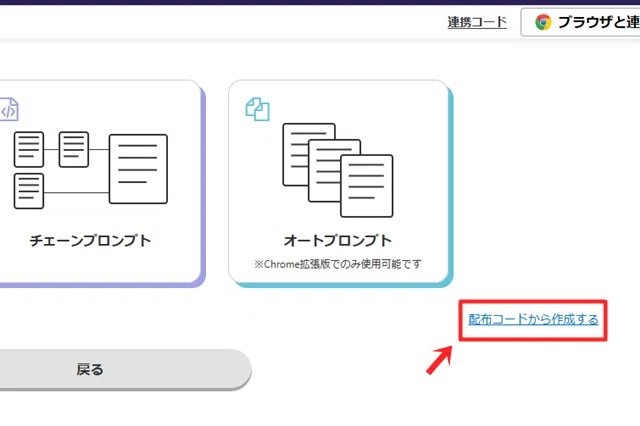Click the chain diagram illustration
Image resolution: width=640 pixels, height=426 pixels.
click(91, 170)
